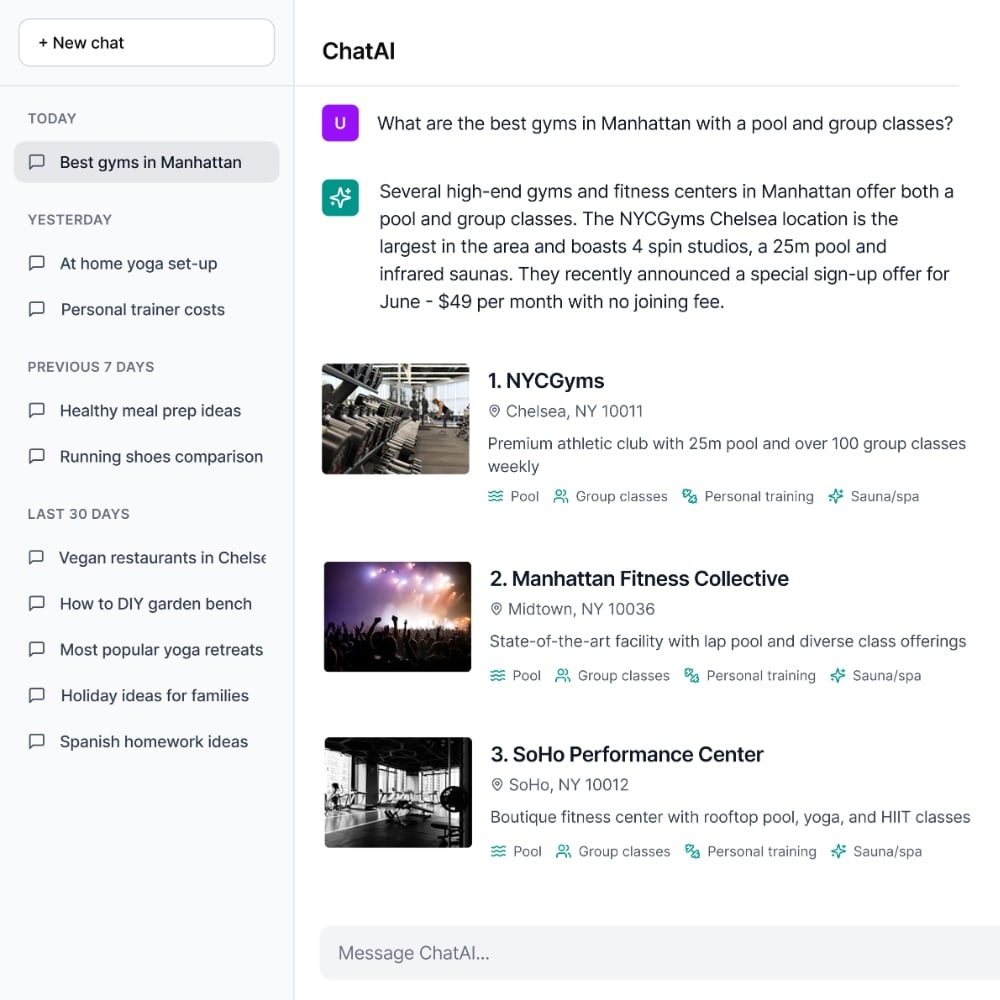This screenshot has width=1000, height=1000.
Task: Open Most popular yoga retreats chat
Action: coord(146,650)
